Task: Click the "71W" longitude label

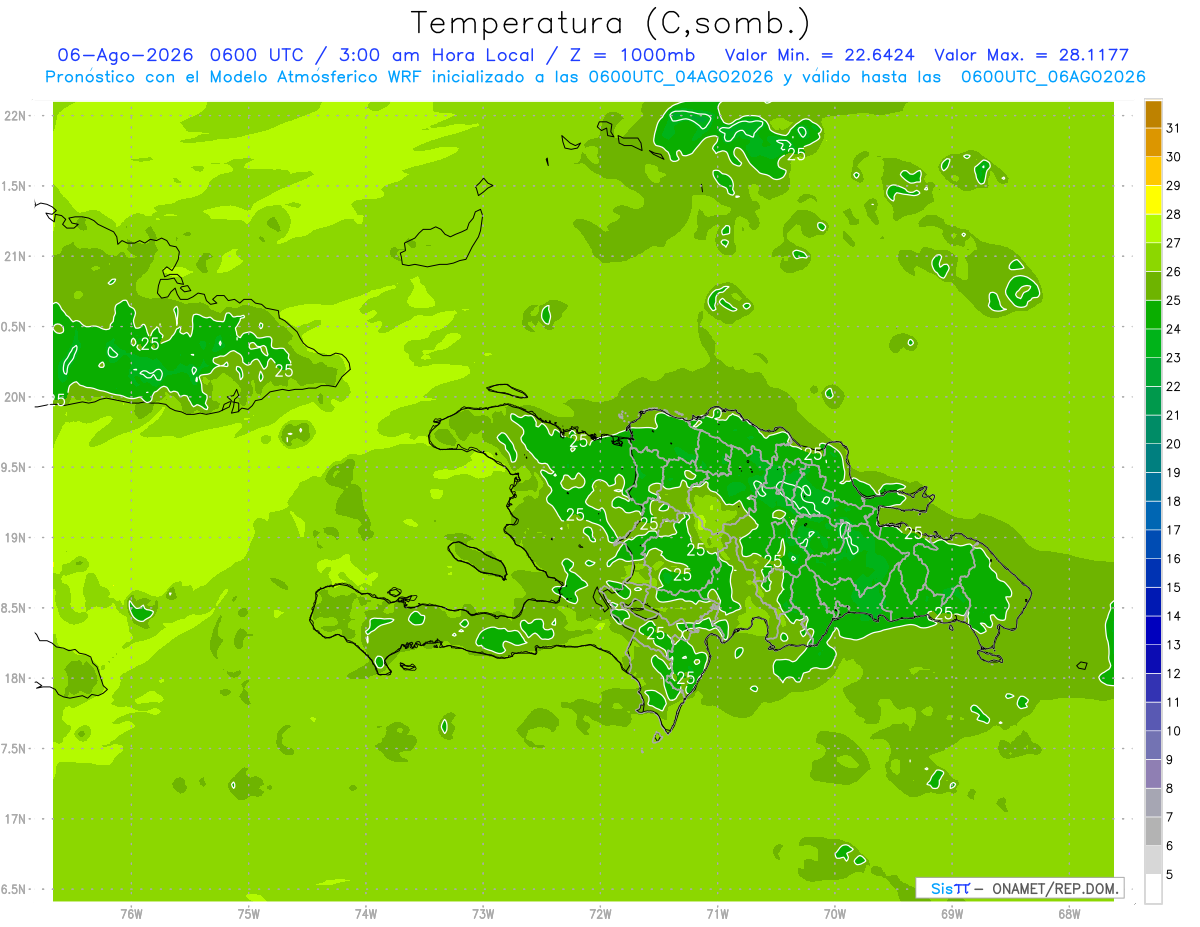Action: coord(717,913)
